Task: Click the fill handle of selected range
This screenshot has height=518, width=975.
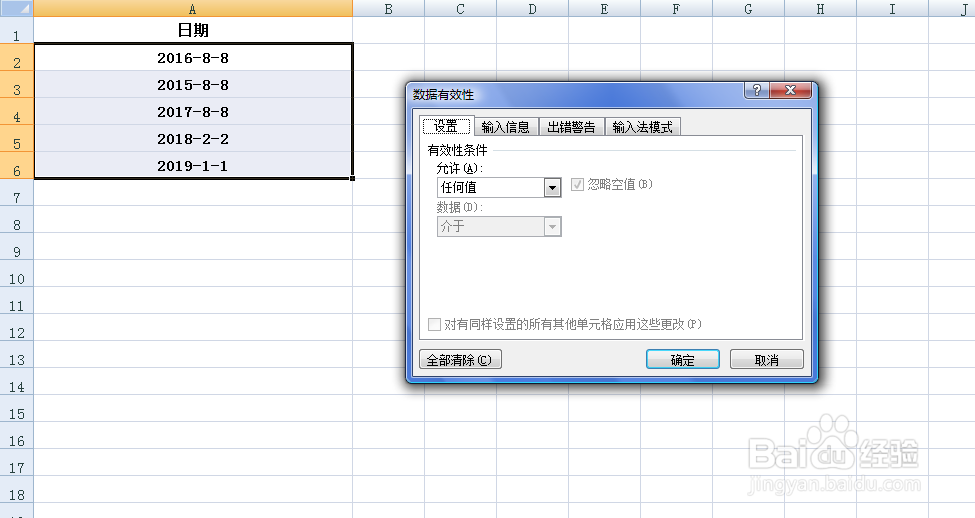Action: pyautogui.click(x=353, y=178)
